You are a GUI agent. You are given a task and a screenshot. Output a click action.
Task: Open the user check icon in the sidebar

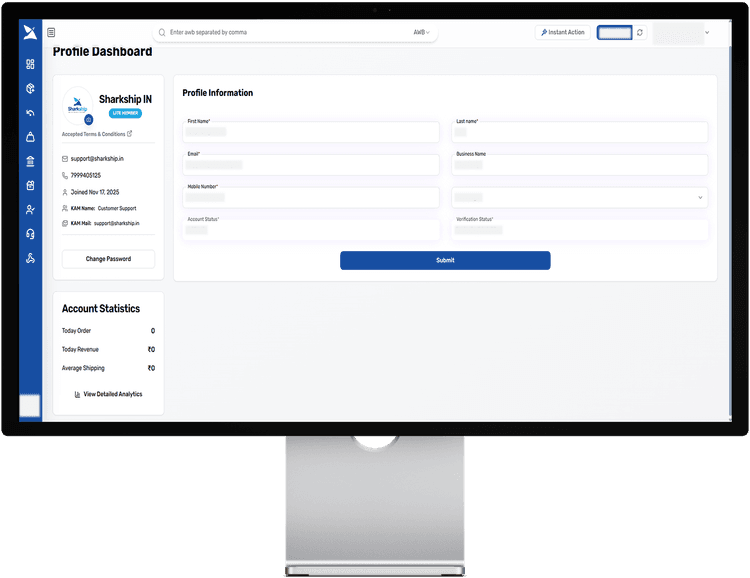(x=30, y=210)
